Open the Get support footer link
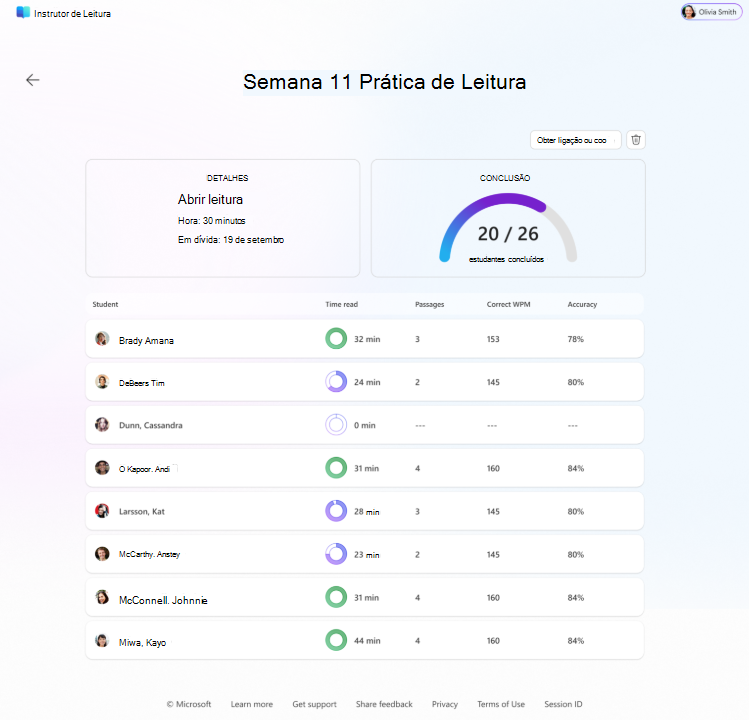749x720 pixels. click(x=314, y=704)
